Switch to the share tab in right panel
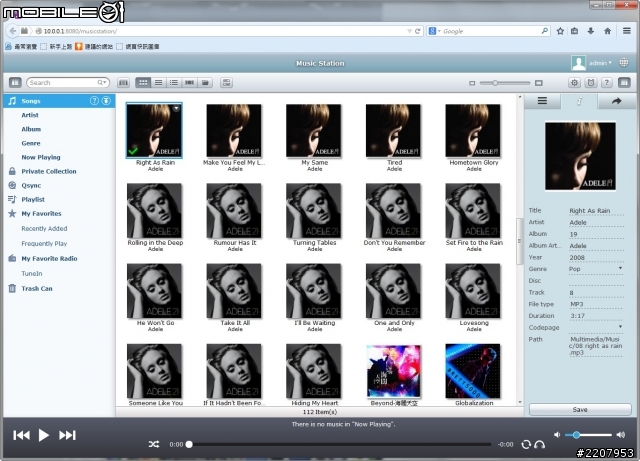 616,101
